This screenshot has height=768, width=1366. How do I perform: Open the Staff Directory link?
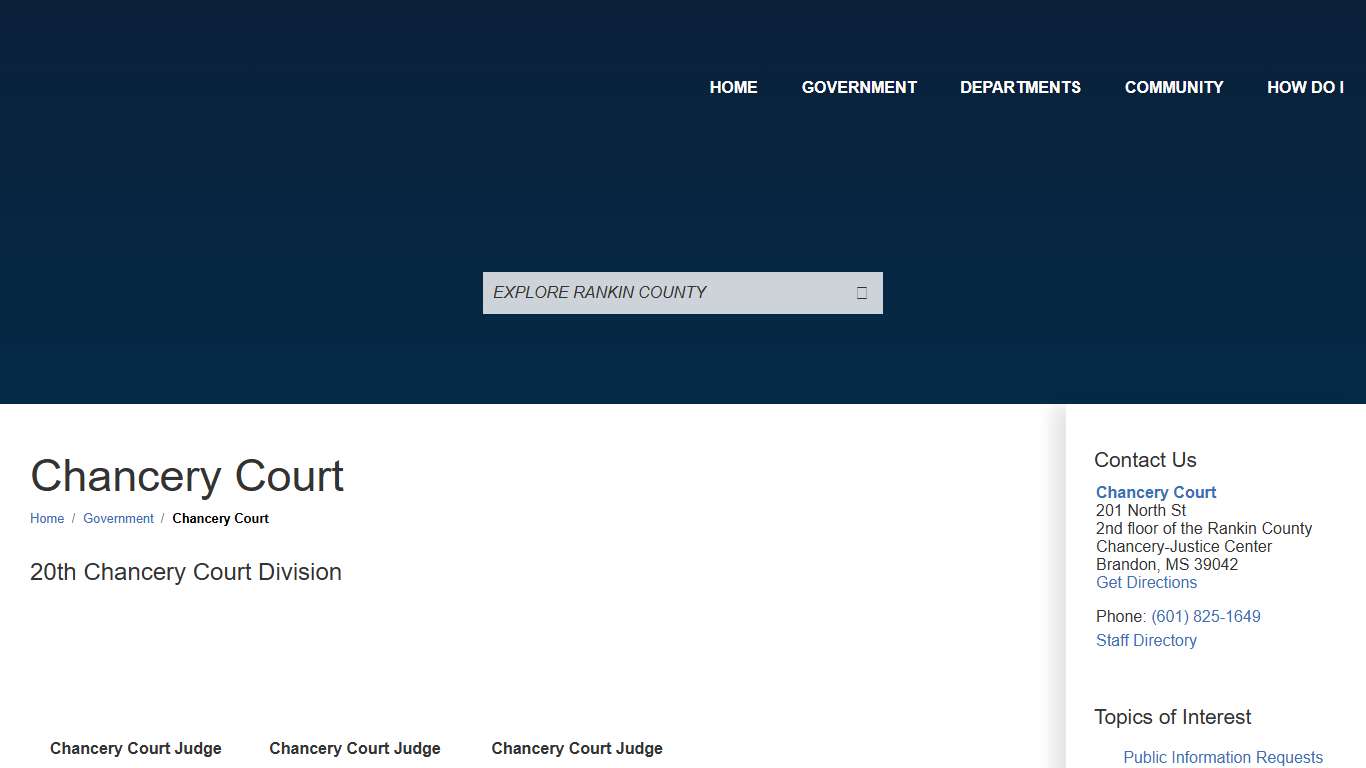click(1146, 640)
